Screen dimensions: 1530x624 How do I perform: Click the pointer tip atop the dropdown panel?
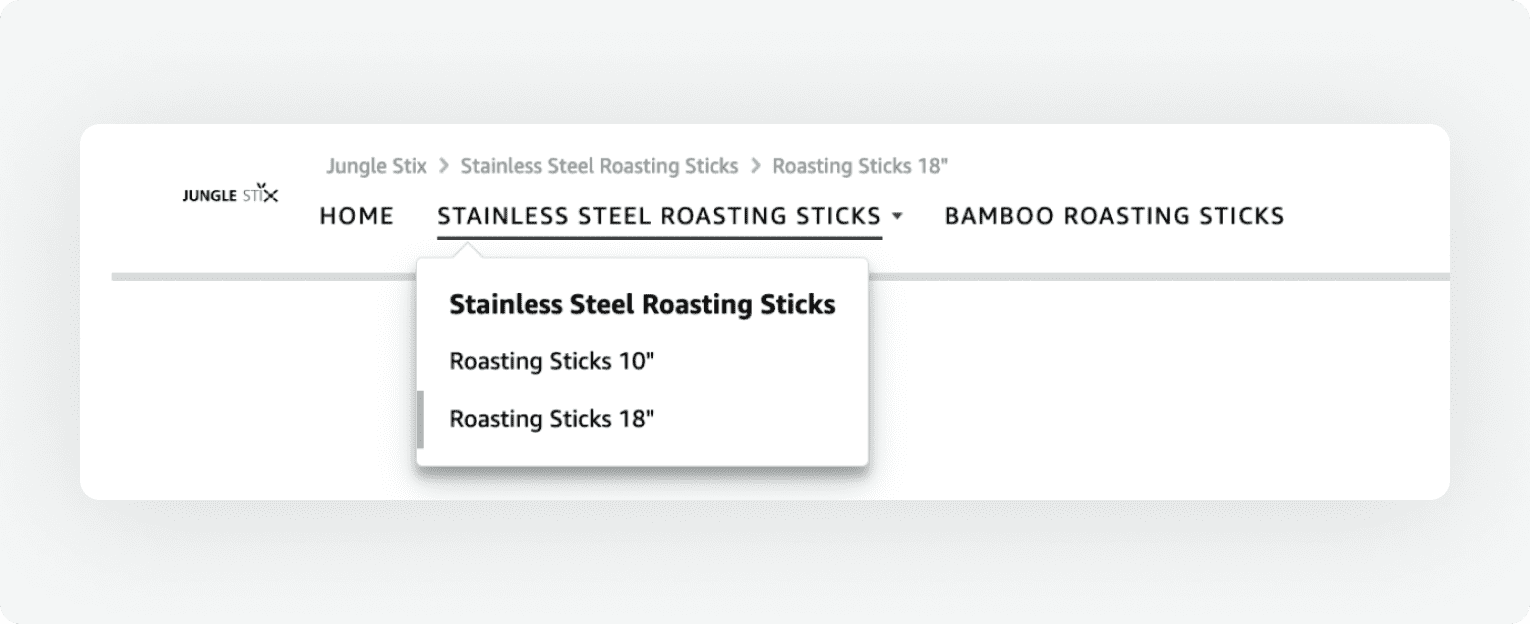467,250
